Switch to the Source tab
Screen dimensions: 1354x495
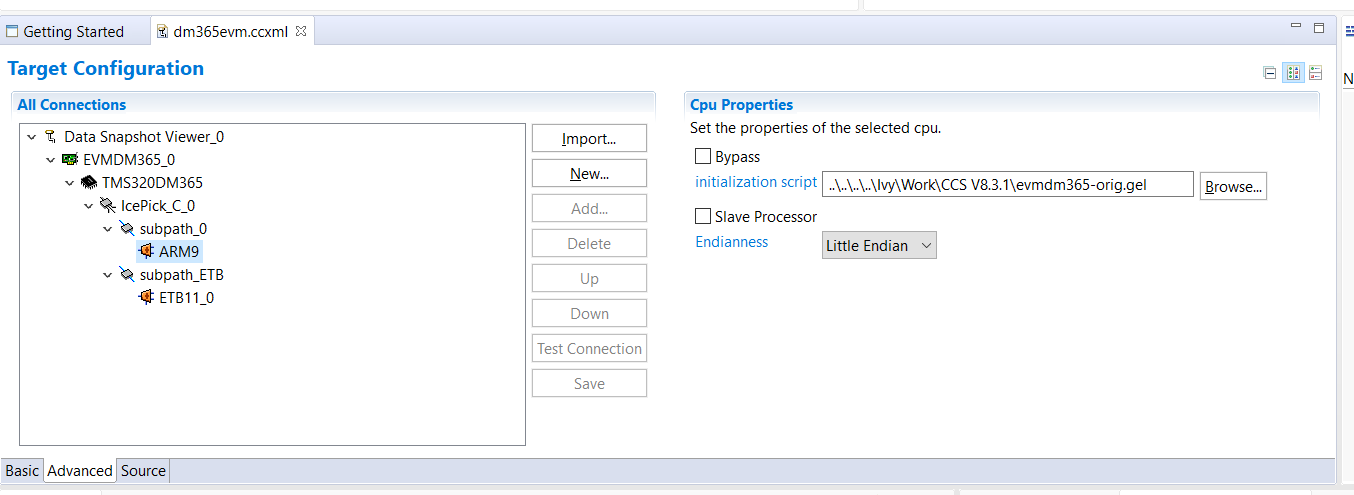click(x=143, y=471)
